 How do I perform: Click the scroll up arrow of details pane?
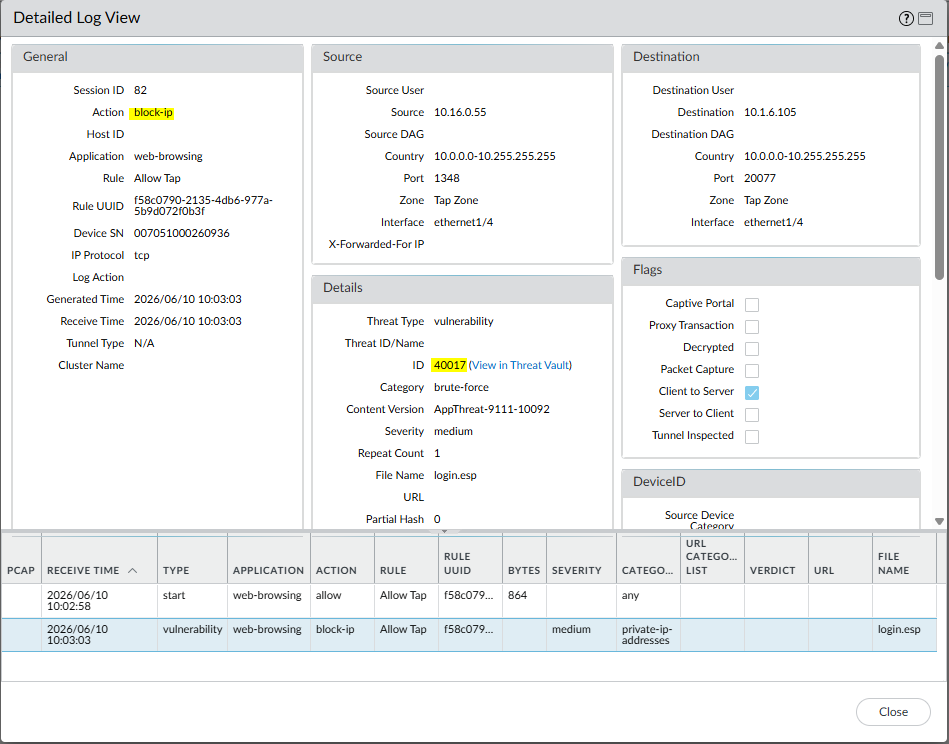click(939, 46)
